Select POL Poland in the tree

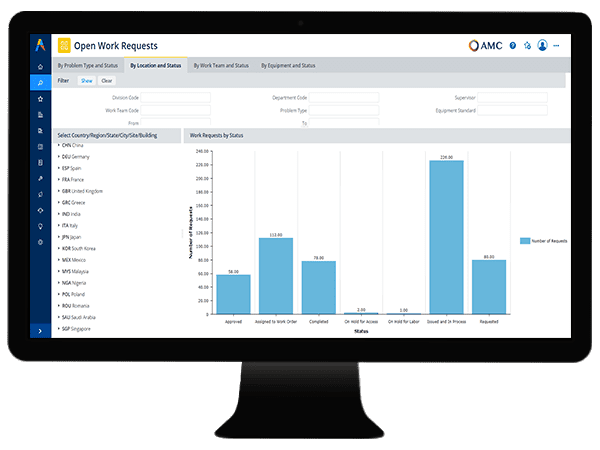[73, 294]
